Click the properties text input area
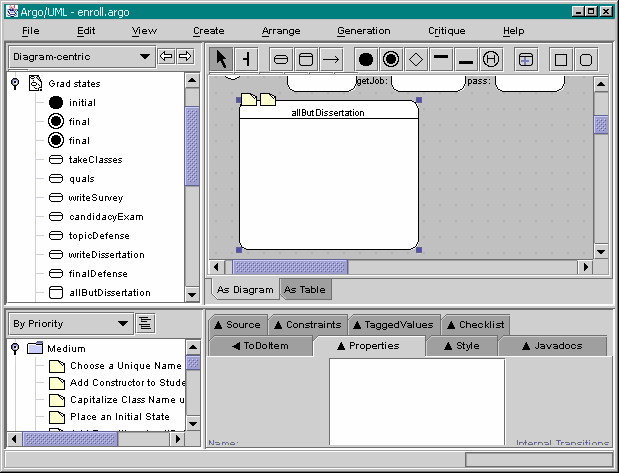Viewport: 619px width, 473px height. tap(417, 402)
